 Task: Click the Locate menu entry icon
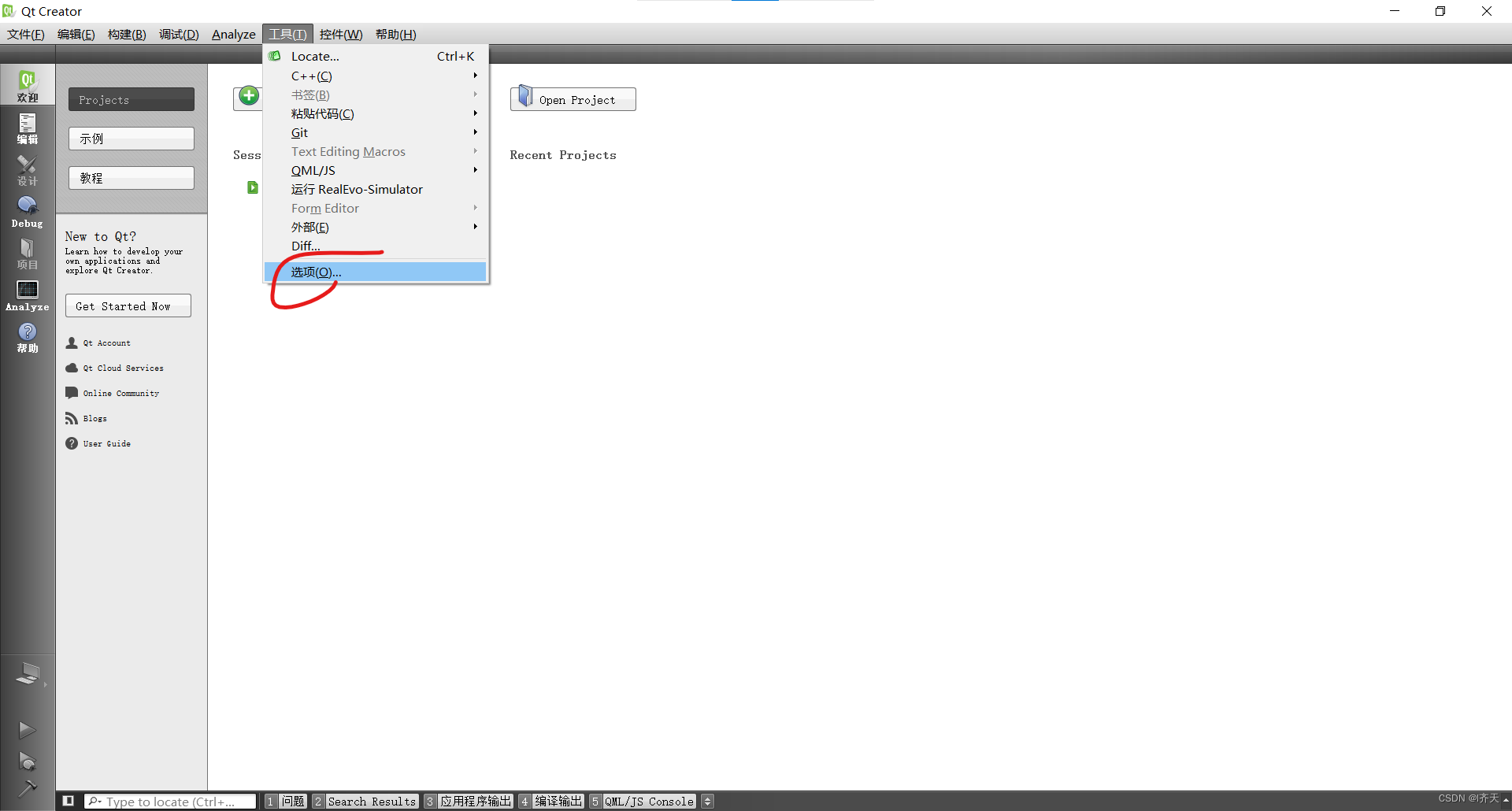[x=275, y=56]
